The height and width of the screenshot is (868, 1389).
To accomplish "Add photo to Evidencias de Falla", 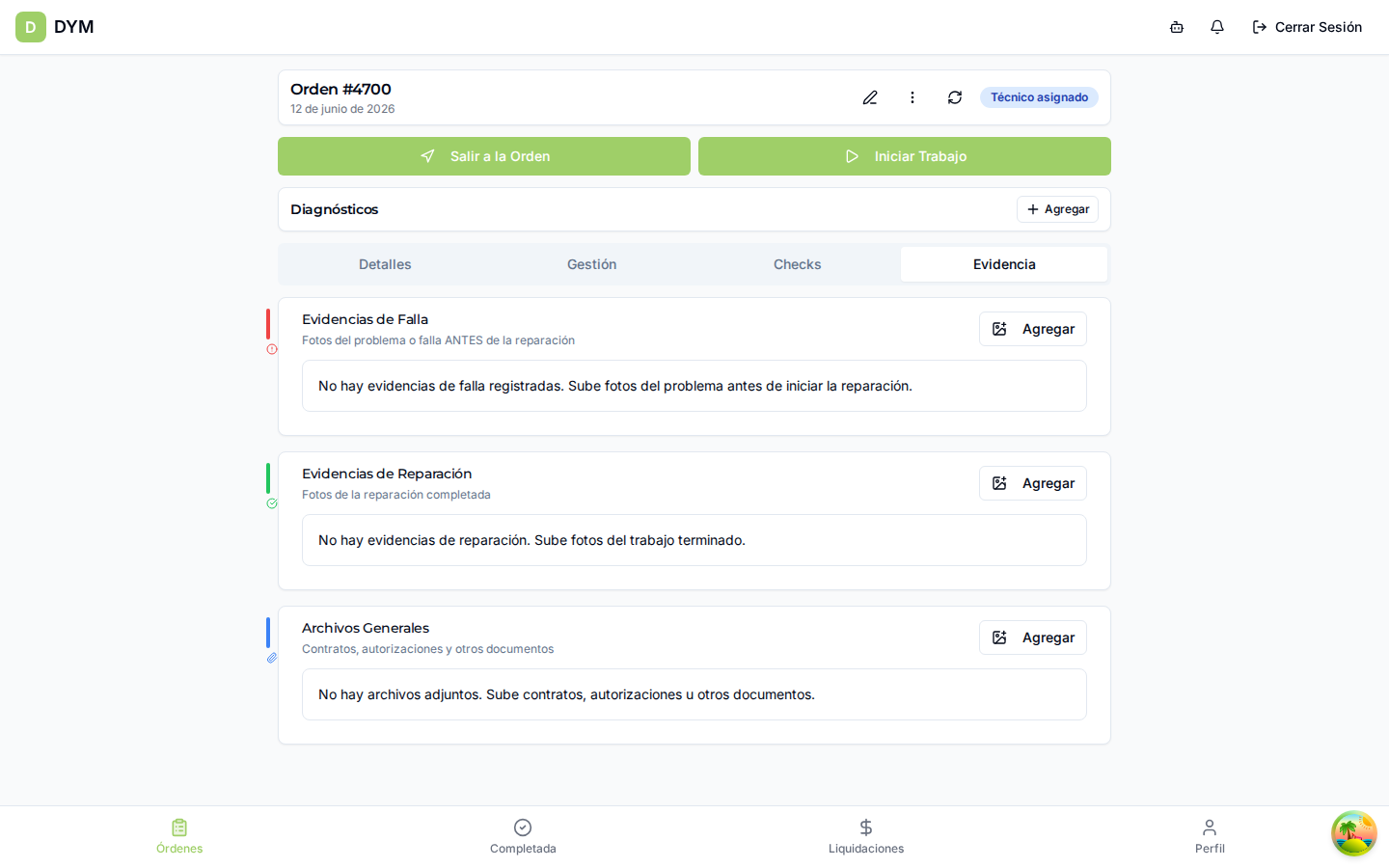I will [x=1033, y=329].
